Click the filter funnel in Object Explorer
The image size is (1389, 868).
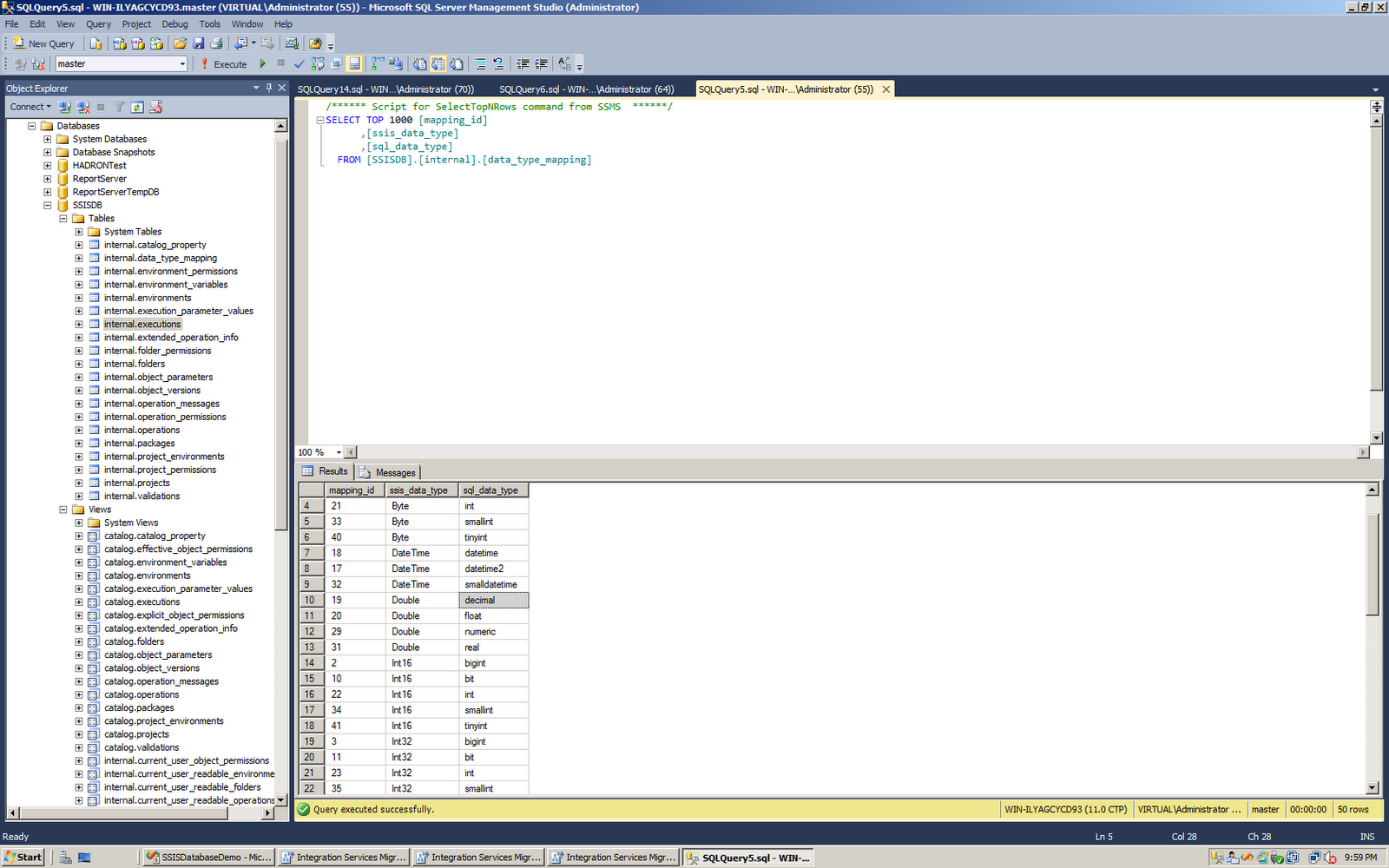tap(119, 107)
